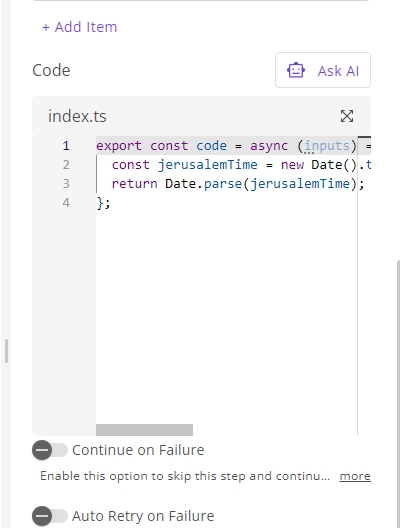Click line number 4 in editor
400x528 pixels.
pyautogui.click(x=66, y=203)
